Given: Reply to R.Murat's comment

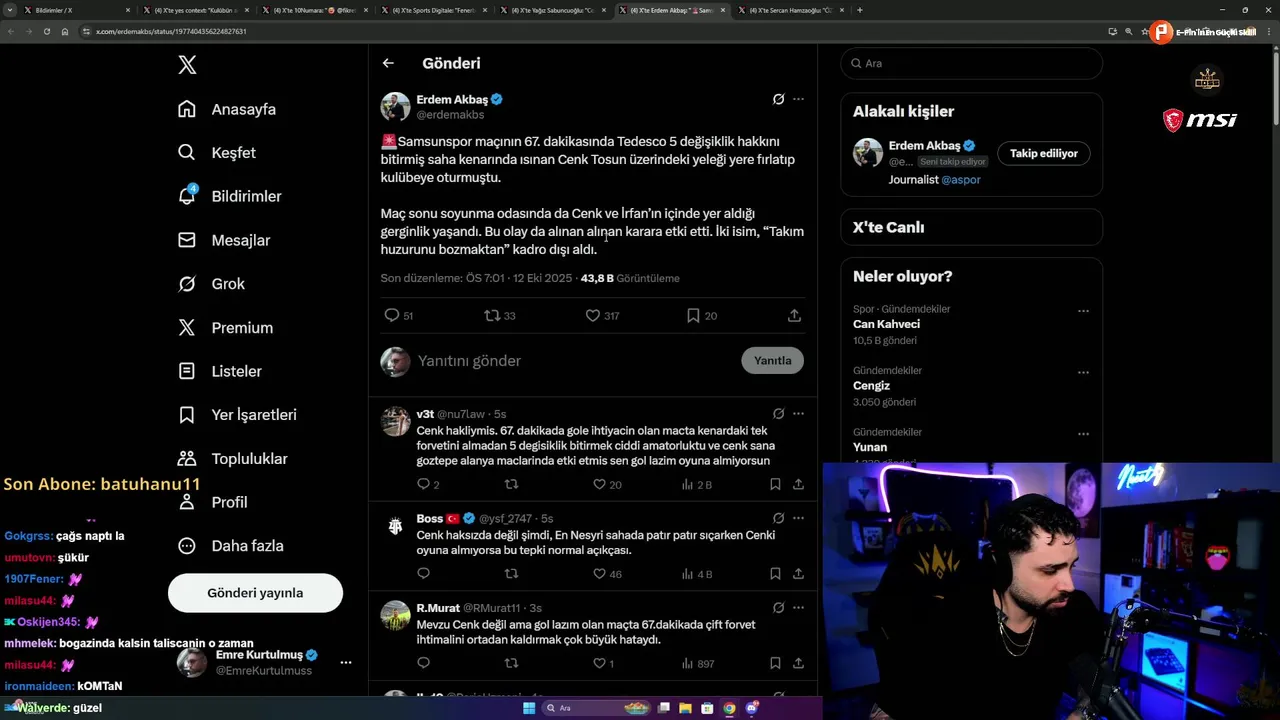Looking at the screenshot, I should [423, 663].
